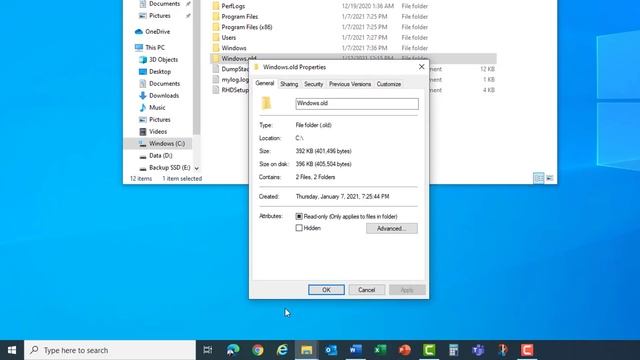The image size is (640, 360).
Task: Open PowerPoint from taskbar
Action: [404, 350]
